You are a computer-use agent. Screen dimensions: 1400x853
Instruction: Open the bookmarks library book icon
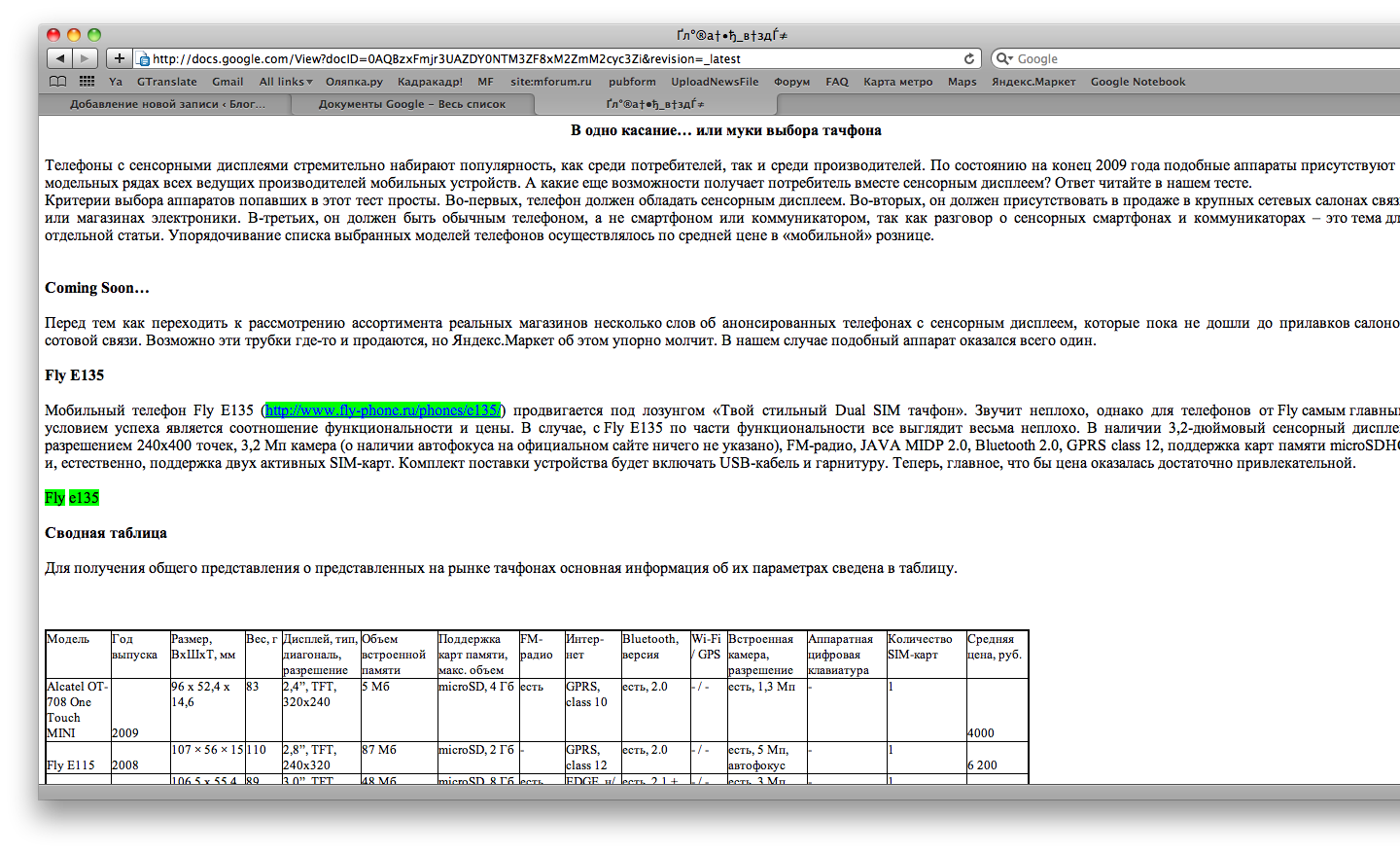58,82
